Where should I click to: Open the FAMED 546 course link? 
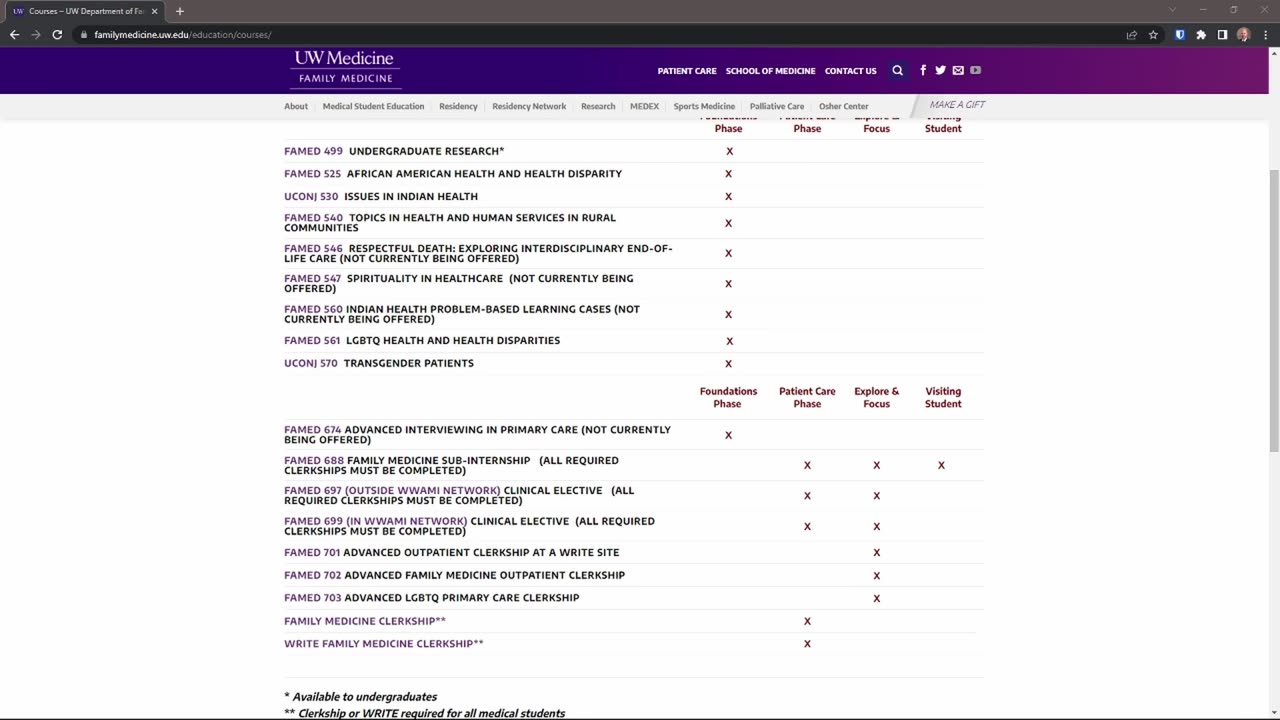click(x=313, y=249)
